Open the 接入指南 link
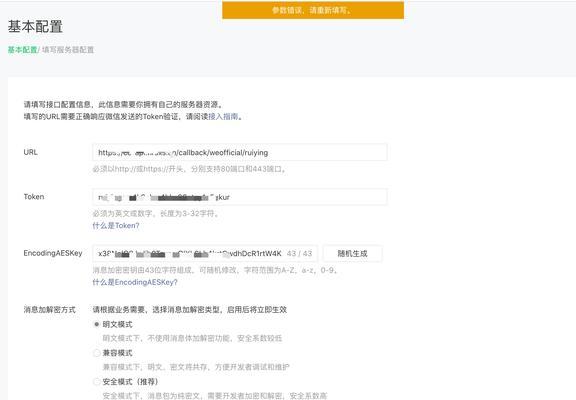The height and width of the screenshot is (400, 576). tap(223, 117)
